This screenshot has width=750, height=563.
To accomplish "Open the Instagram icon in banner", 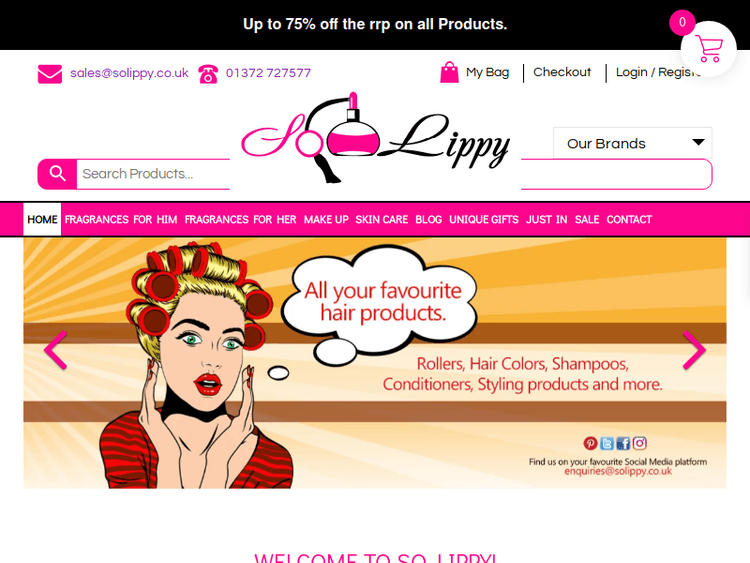I will 640,443.
